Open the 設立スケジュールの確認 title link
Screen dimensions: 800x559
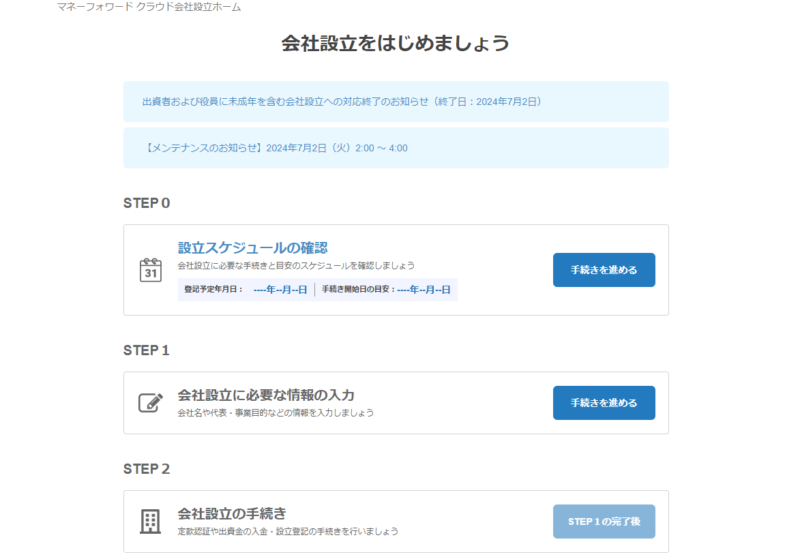(253, 247)
